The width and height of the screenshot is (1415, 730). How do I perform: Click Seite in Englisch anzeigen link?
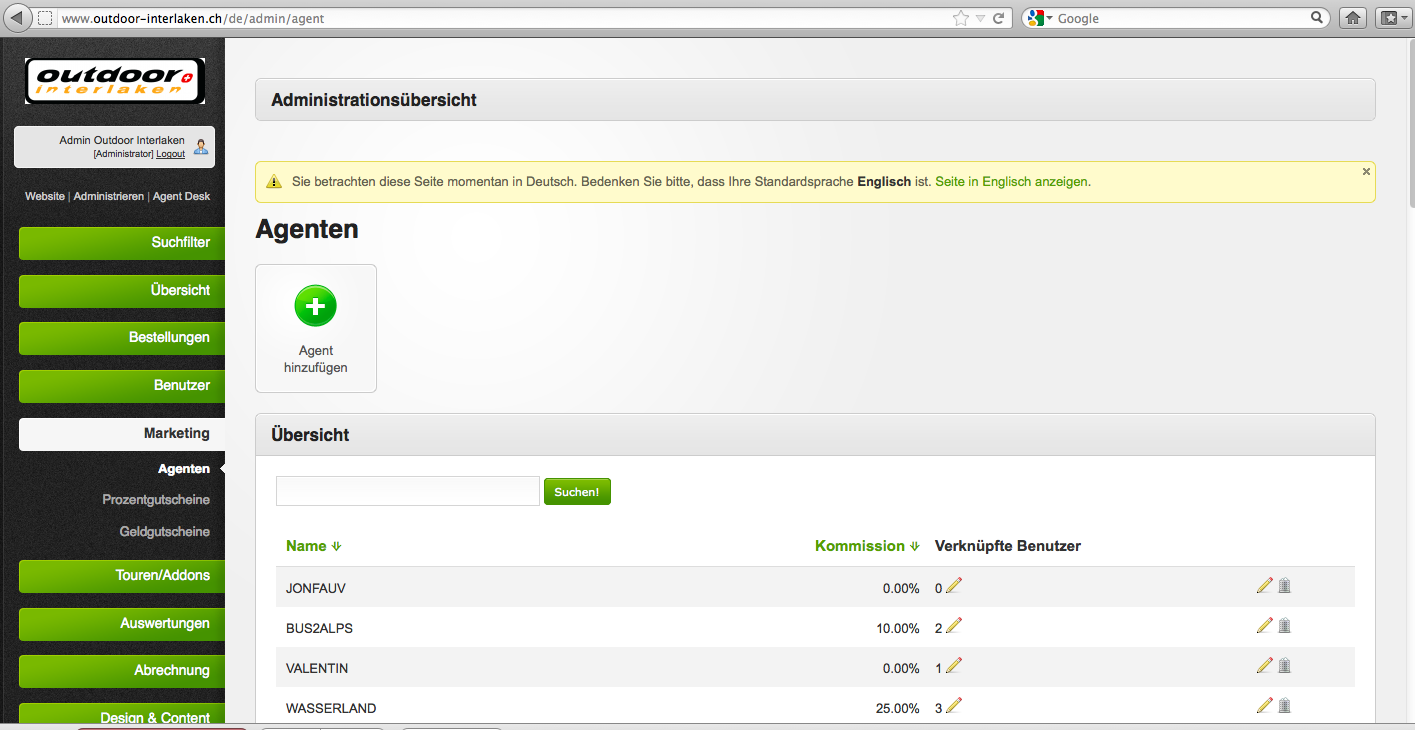(x=1011, y=182)
